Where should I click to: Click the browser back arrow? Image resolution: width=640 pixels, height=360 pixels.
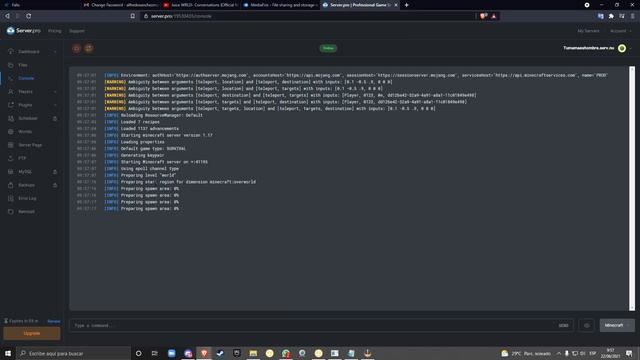(7, 16)
